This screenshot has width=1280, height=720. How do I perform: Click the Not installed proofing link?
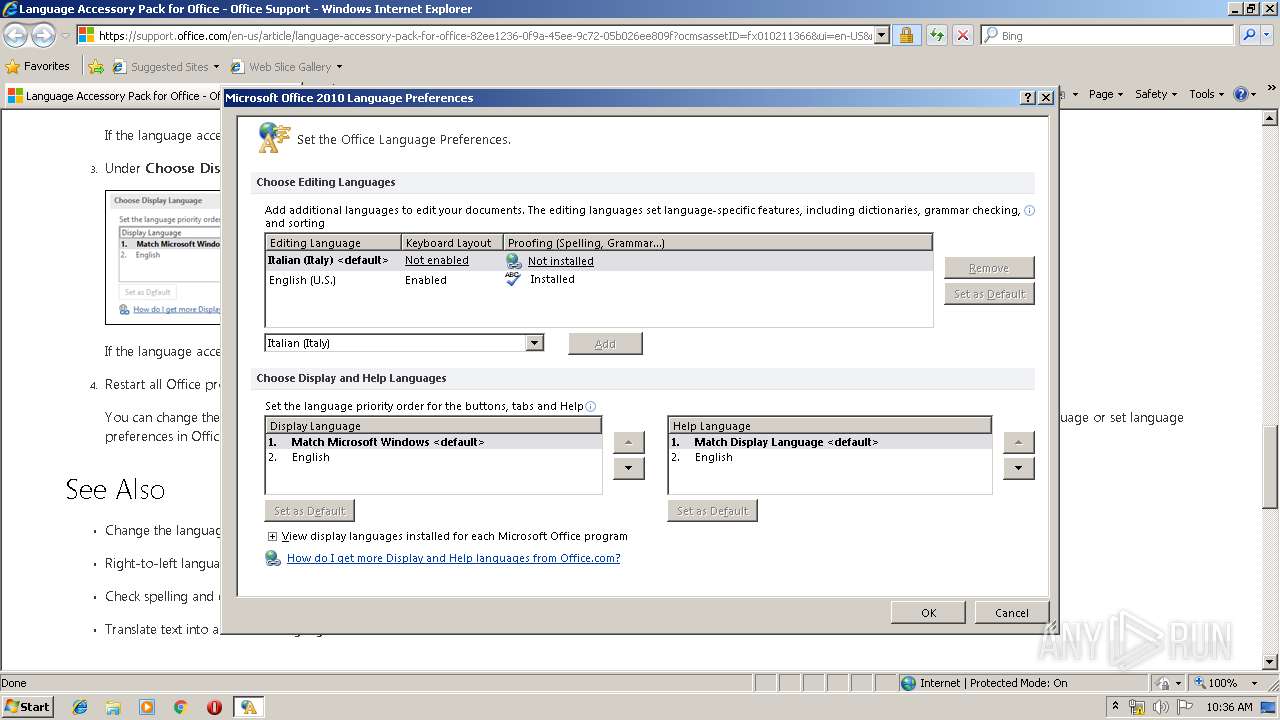(x=560, y=261)
